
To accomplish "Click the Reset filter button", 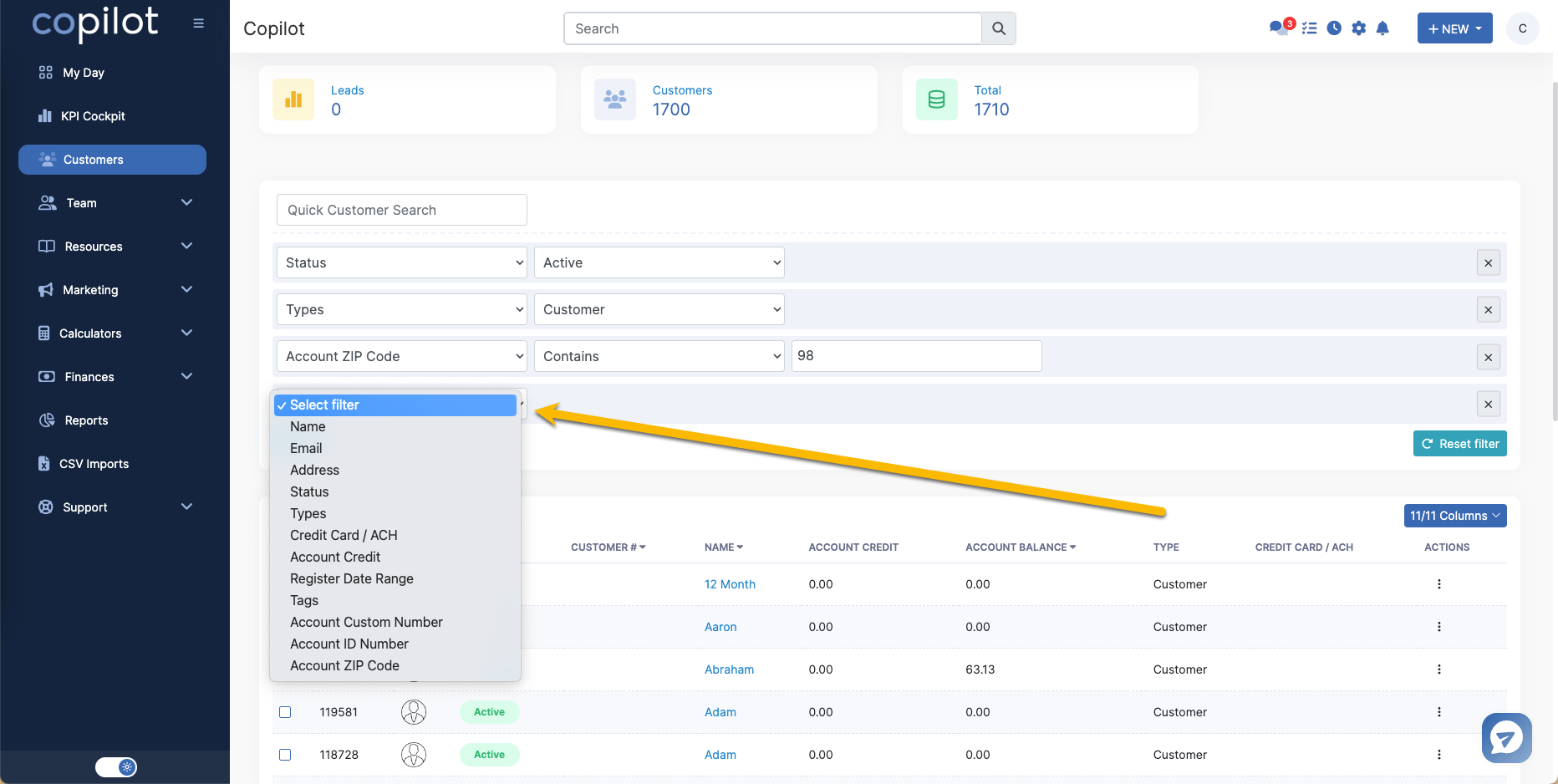I will tap(1459, 444).
